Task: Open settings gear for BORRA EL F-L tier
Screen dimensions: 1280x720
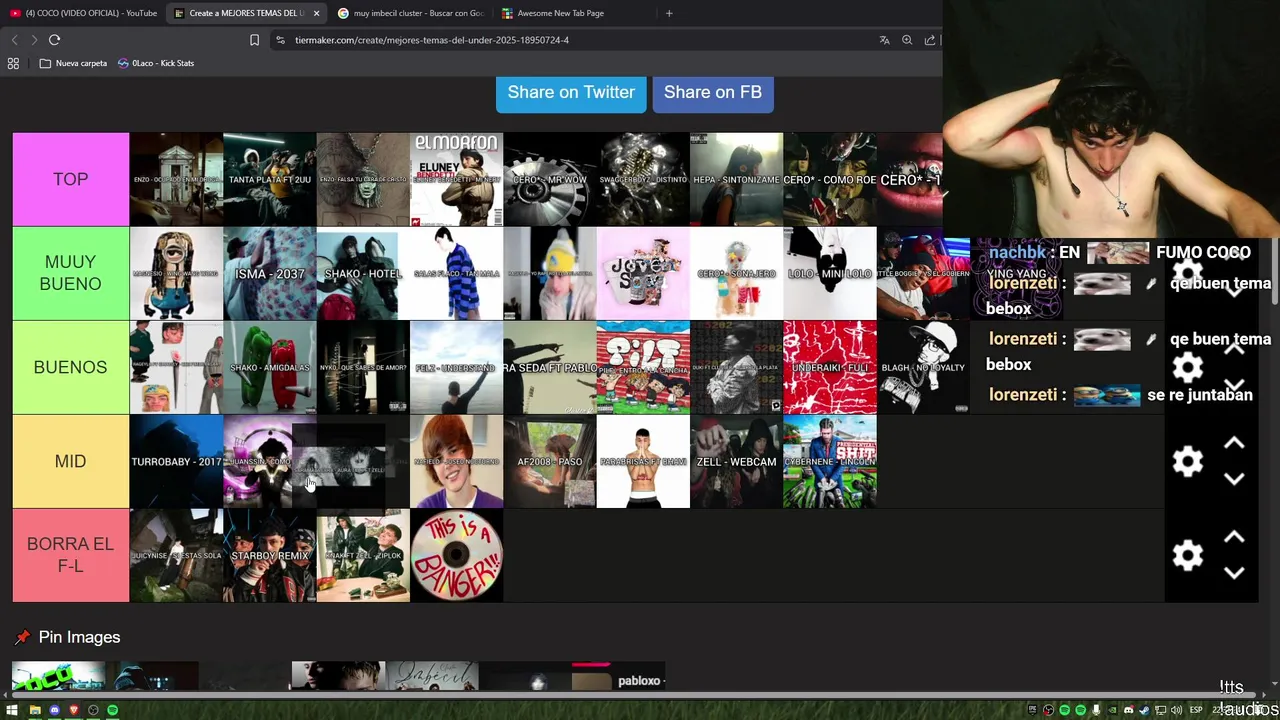Action: [x=1187, y=556]
